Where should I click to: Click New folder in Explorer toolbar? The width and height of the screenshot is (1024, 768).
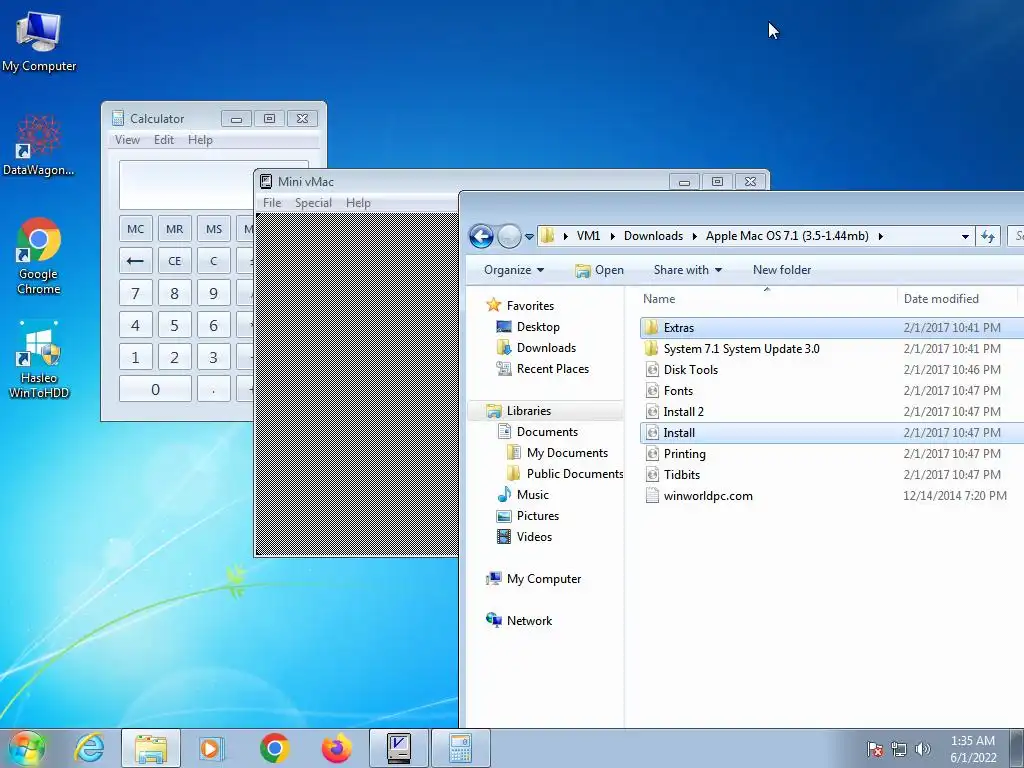click(782, 270)
